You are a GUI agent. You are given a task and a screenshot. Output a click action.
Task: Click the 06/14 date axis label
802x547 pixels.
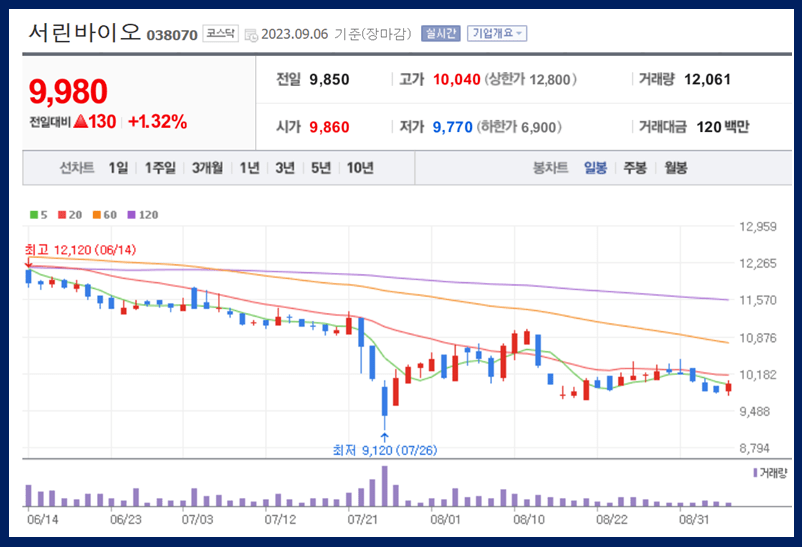pos(42,520)
